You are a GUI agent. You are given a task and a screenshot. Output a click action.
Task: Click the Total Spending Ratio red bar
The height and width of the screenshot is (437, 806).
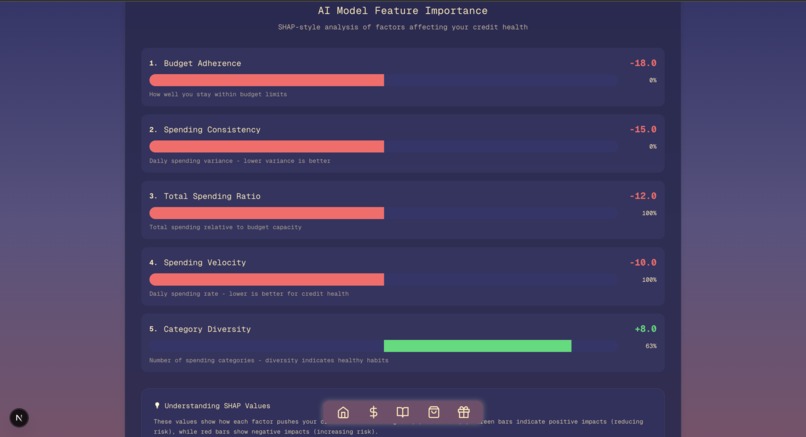click(x=266, y=213)
